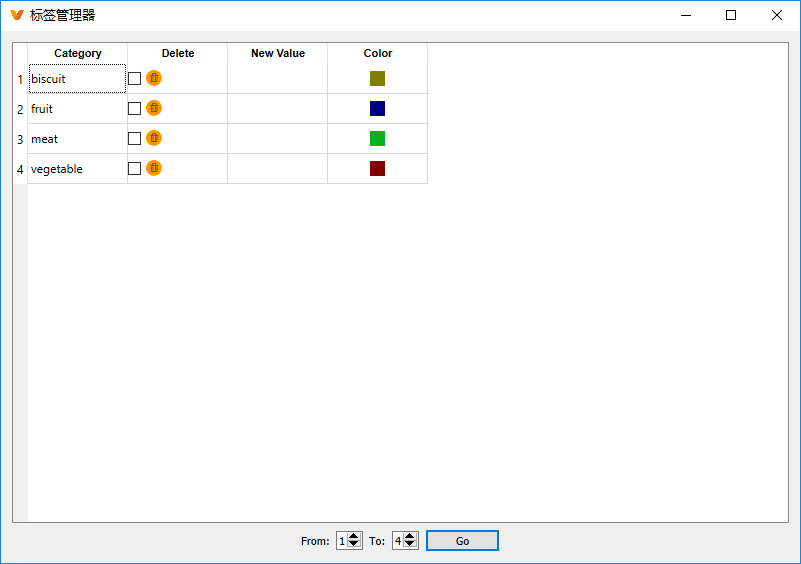Click the trash icon in the meat row

154,138
